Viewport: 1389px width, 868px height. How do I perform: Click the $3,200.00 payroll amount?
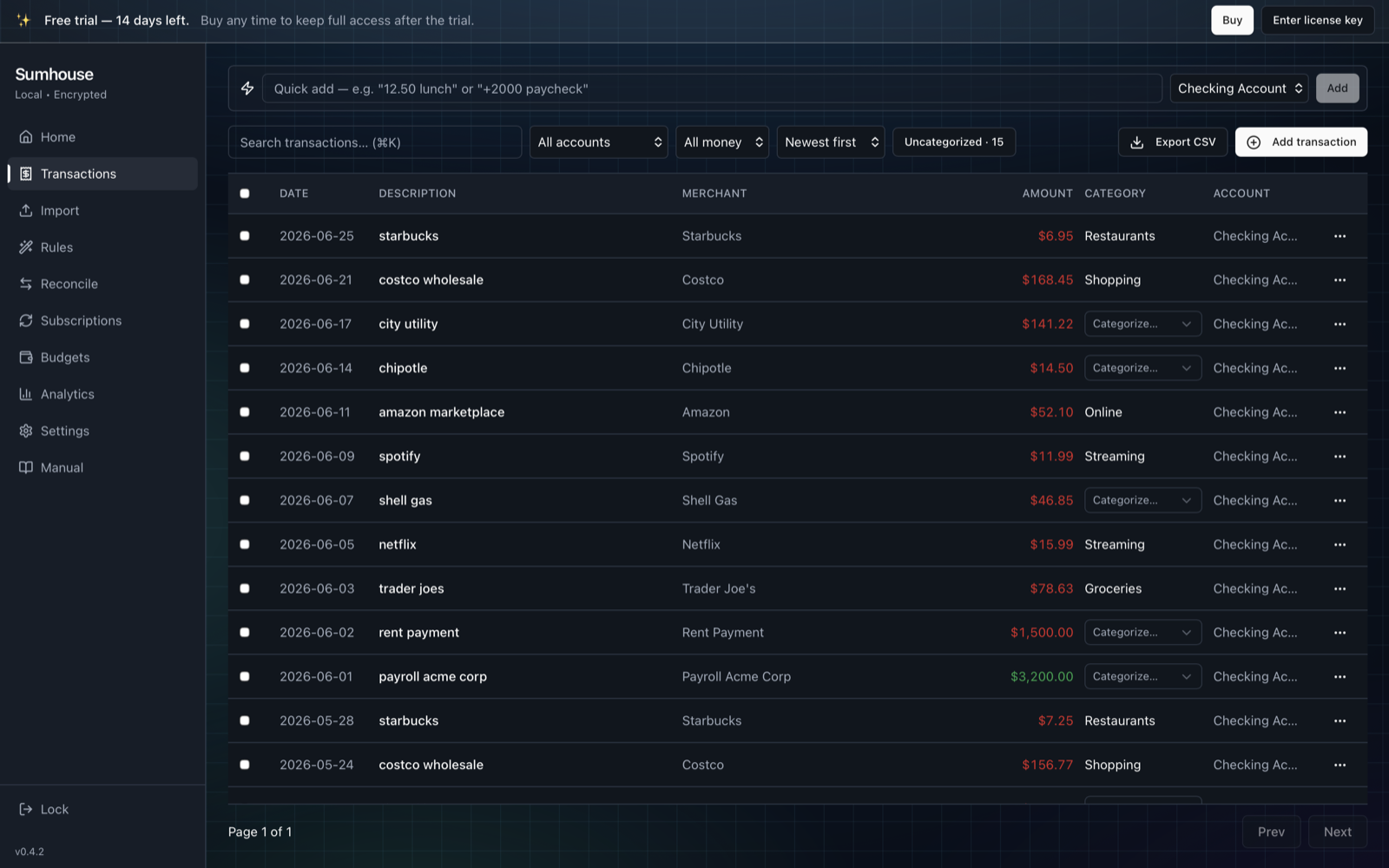(x=1041, y=677)
